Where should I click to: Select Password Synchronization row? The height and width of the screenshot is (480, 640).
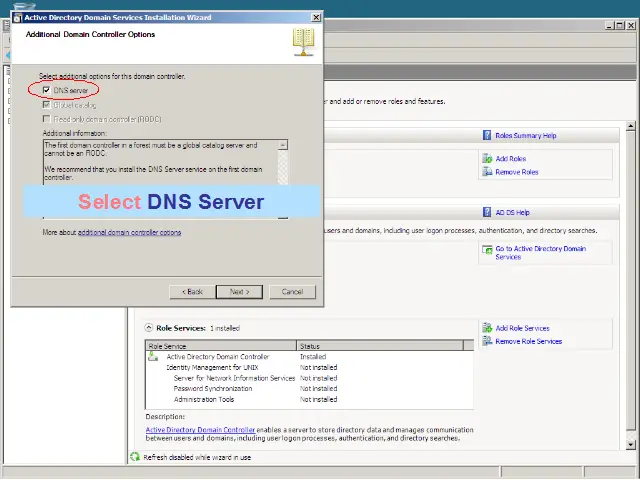tap(309, 389)
